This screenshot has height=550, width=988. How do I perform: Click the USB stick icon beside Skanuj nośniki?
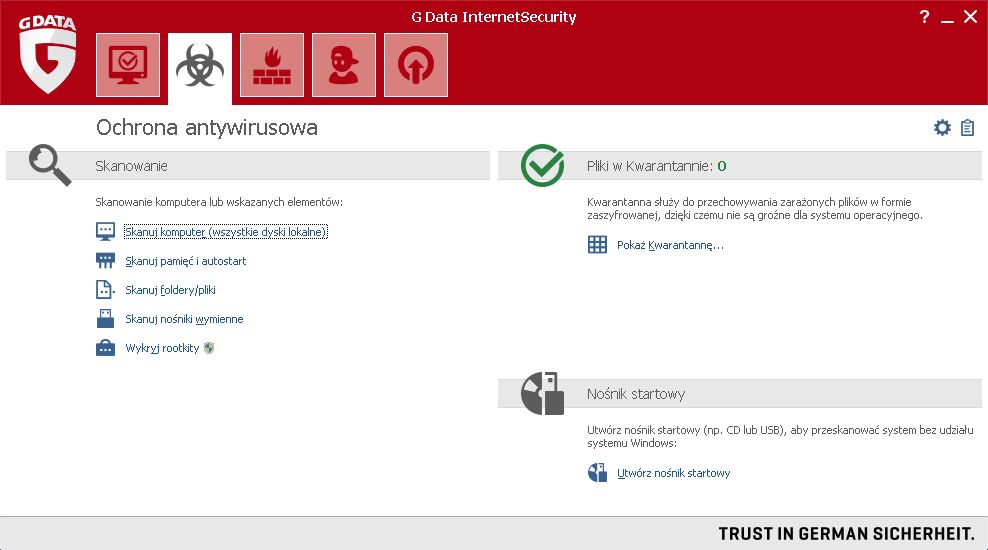[105, 318]
